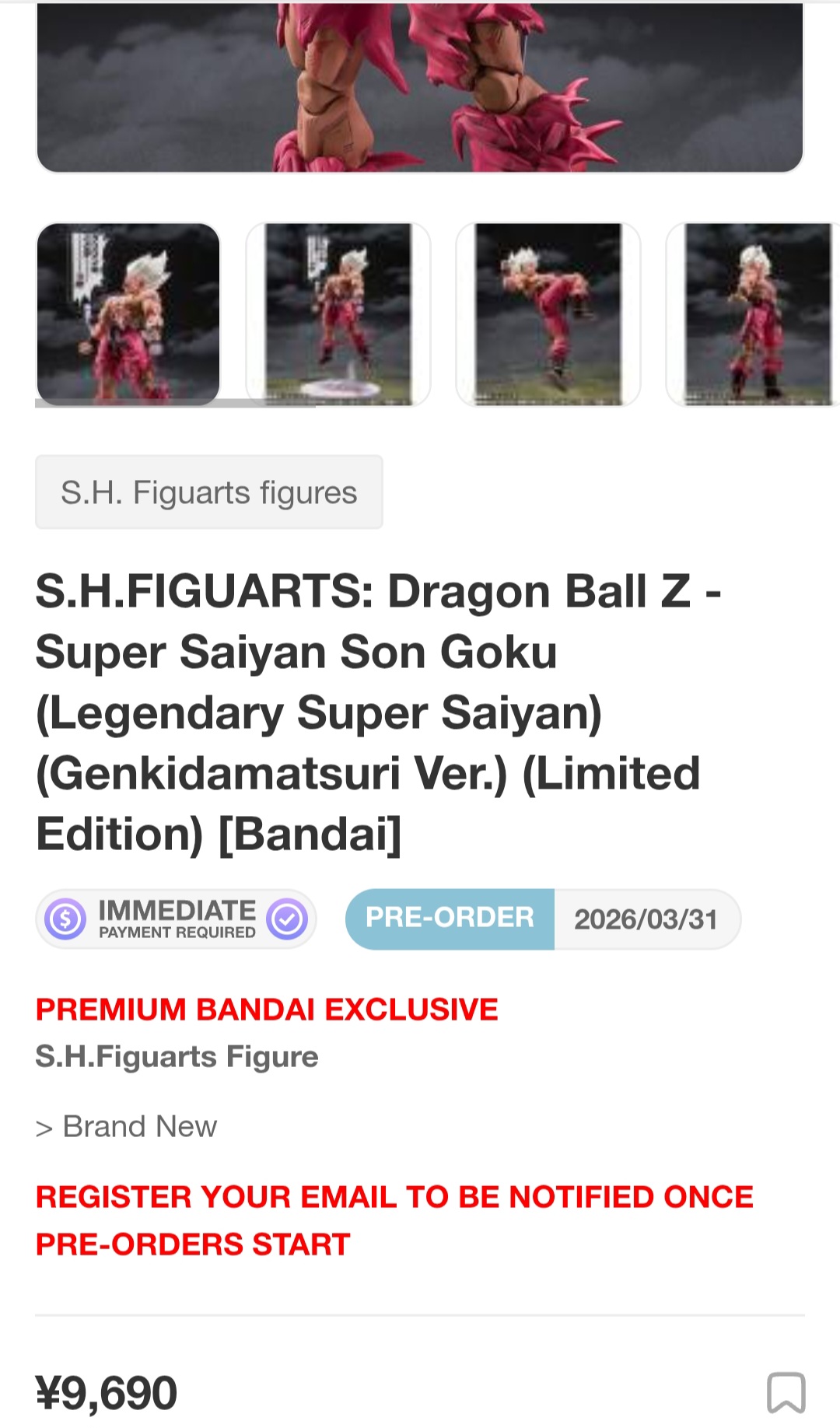The image size is (840, 1428).
Task: Open the PREMIUM BANDAI EXCLUSIVE link
Action: 267,1010
